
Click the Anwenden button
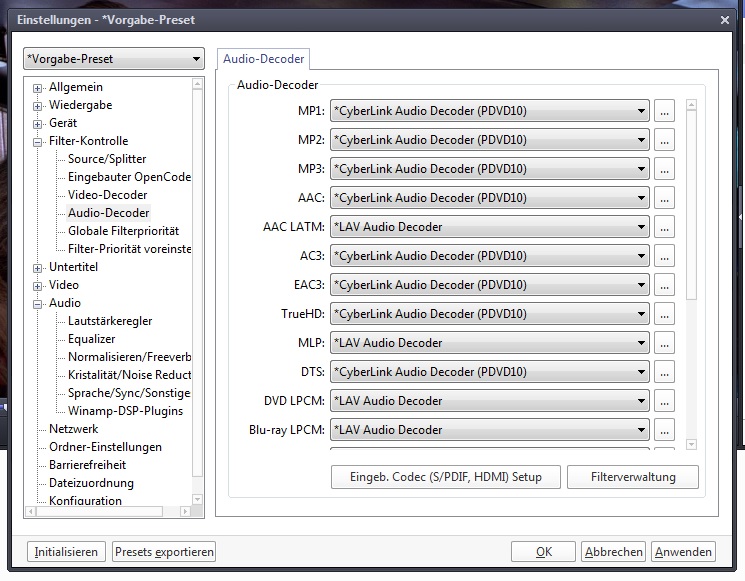point(683,552)
